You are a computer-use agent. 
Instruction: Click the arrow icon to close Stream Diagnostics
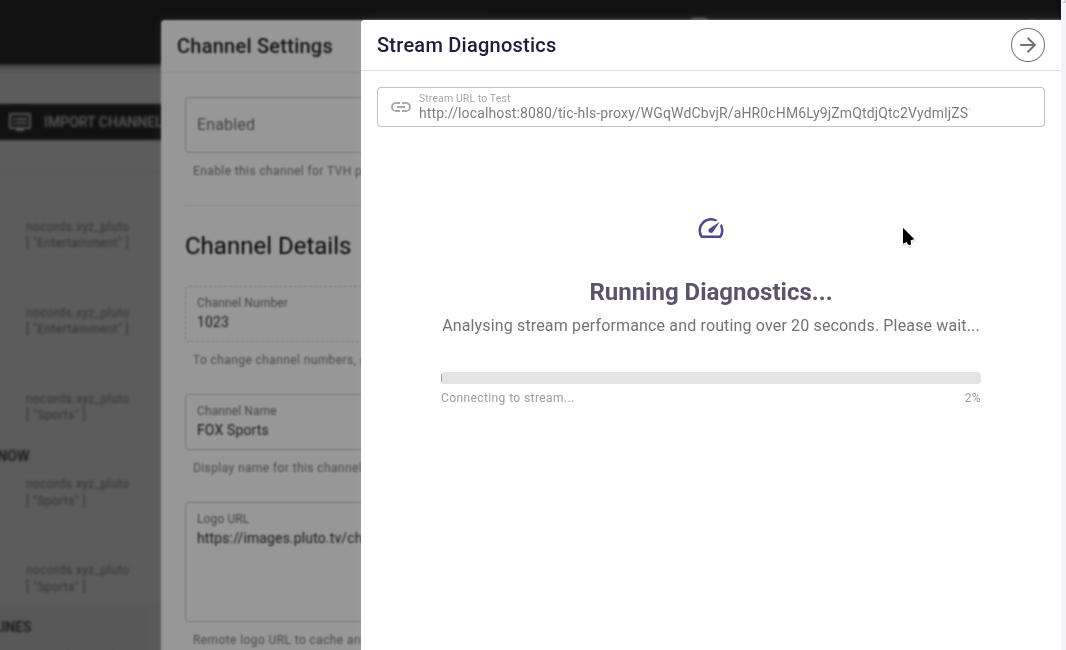[1027, 44]
